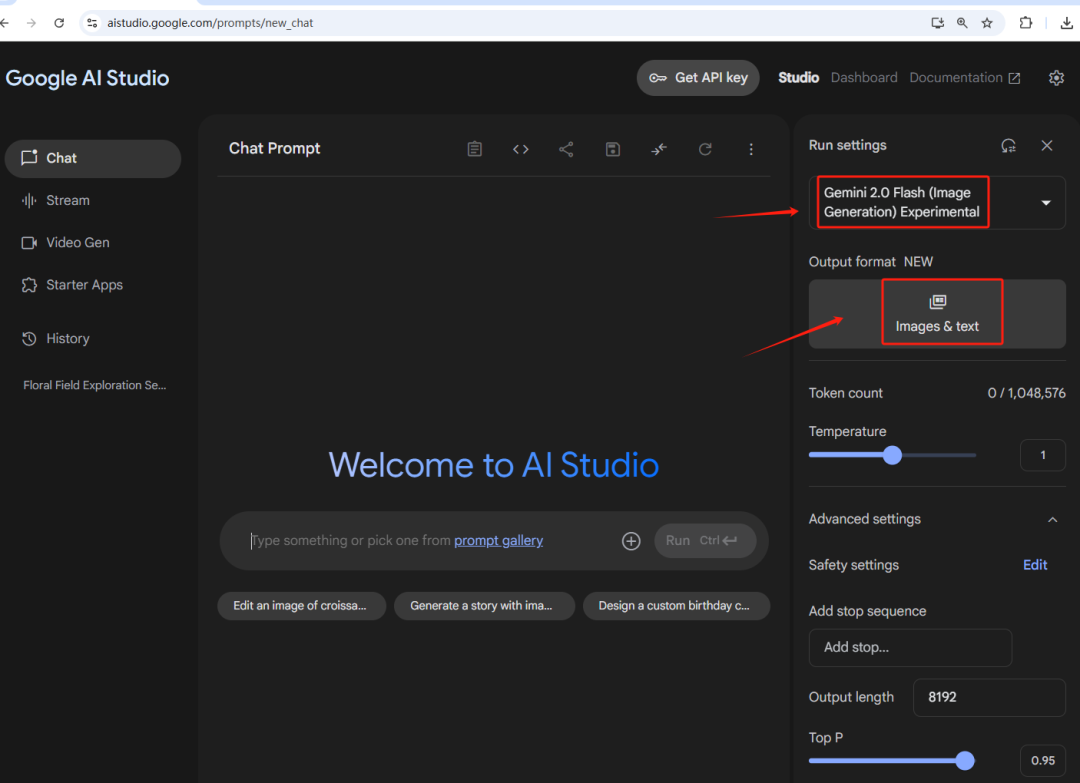Click the site information icon in address bar
This screenshot has width=1080, height=783.
92,23
